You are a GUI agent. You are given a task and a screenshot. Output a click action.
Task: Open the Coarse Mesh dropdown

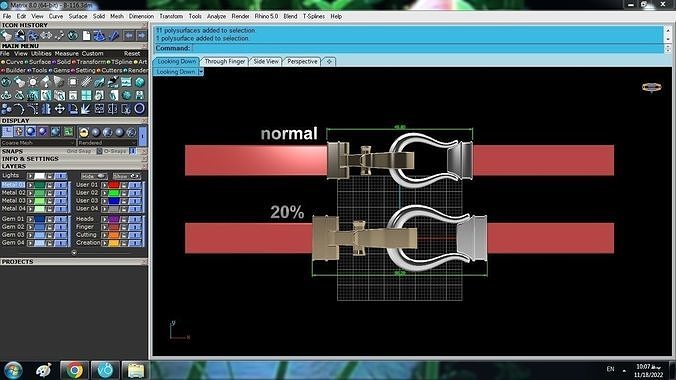38,143
